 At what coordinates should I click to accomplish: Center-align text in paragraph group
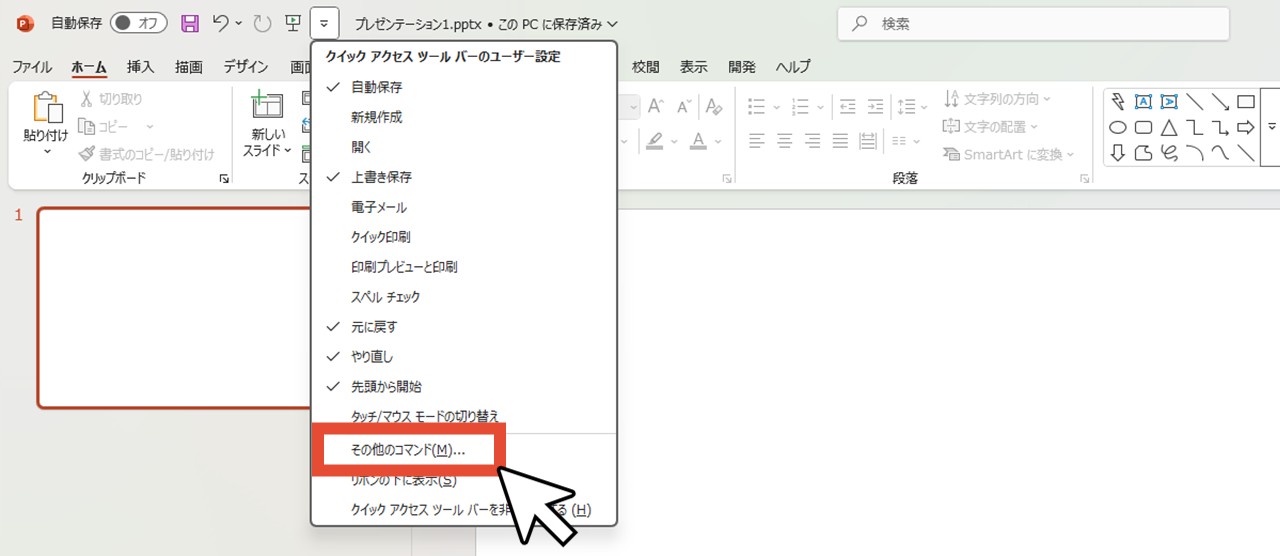coord(785,140)
